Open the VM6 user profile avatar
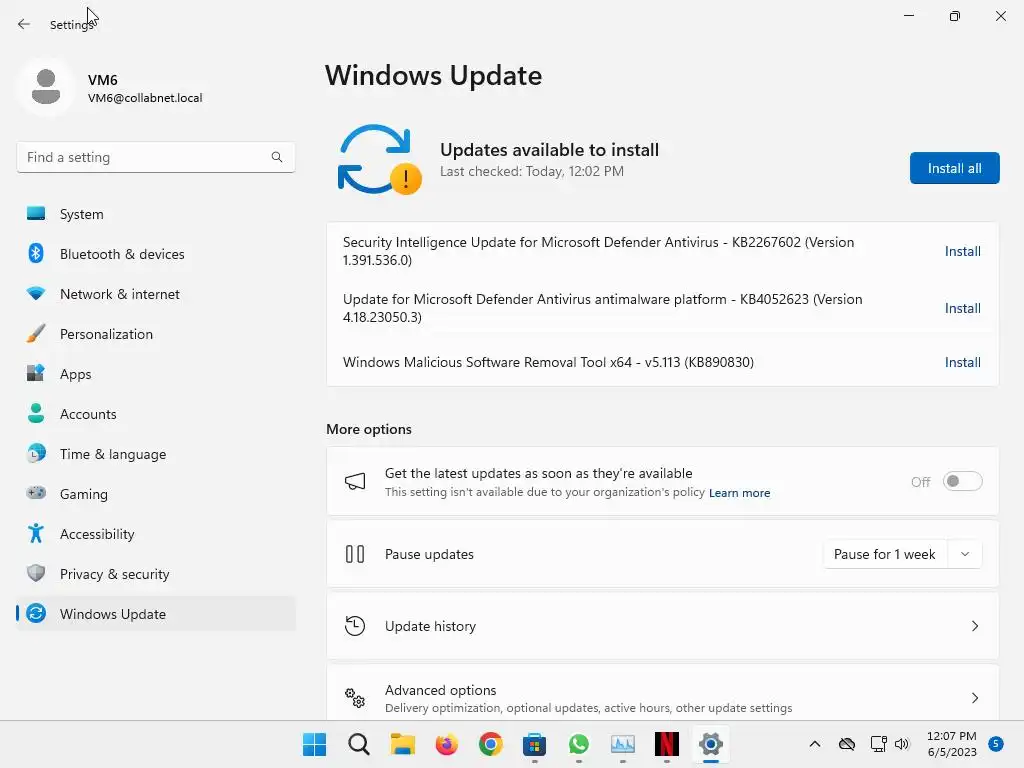Screen dimensions: 1024x768 [x=46, y=87]
